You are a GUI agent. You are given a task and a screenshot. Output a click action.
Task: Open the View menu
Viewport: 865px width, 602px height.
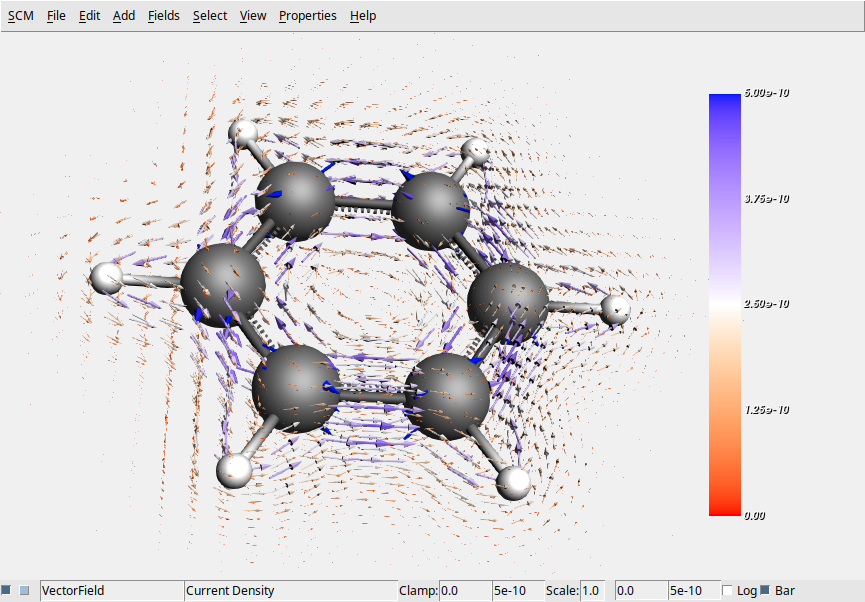pyautogui.click(x=252, y=15)
